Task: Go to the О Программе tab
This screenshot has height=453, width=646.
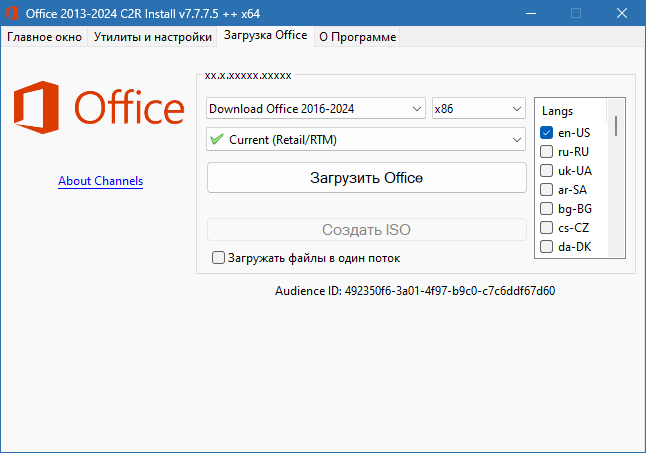Action: 357,37
